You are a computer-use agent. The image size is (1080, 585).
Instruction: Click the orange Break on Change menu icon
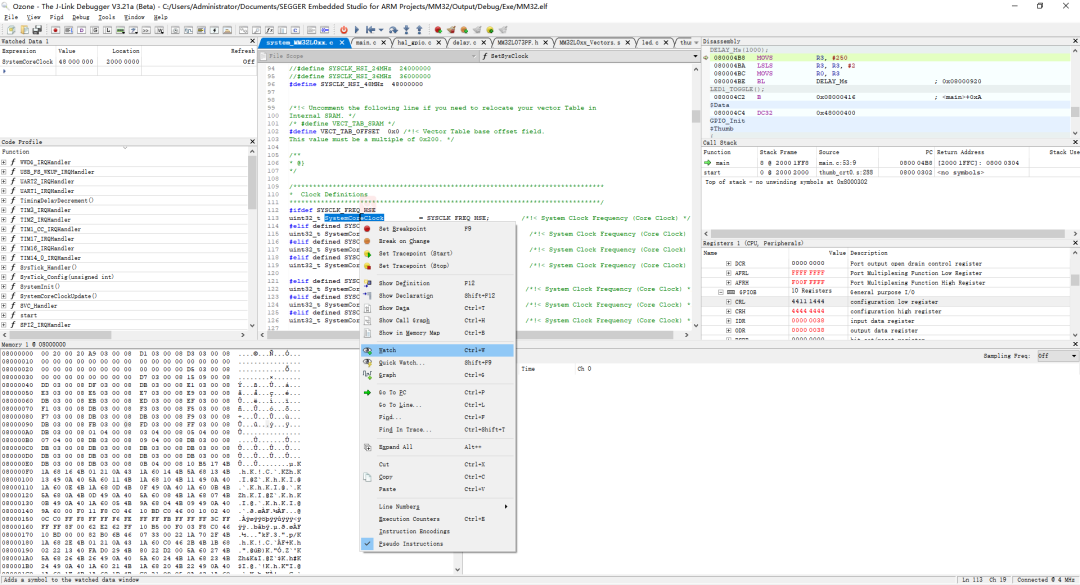tap(367, 241)
